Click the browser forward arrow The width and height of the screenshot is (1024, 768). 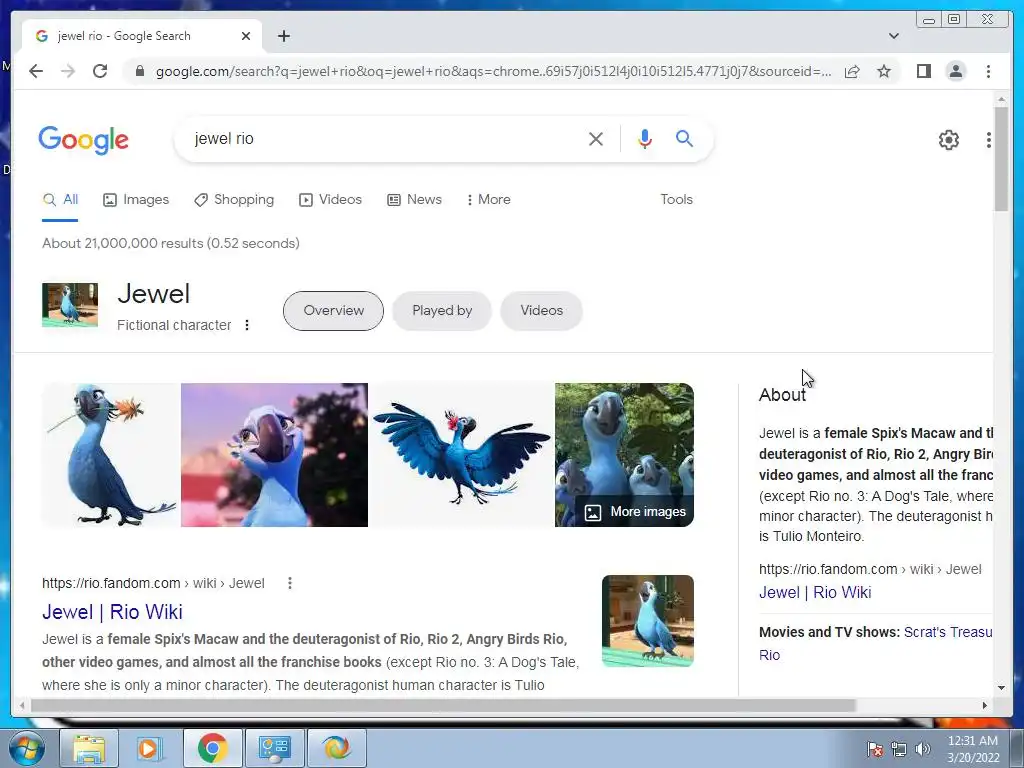67,71
